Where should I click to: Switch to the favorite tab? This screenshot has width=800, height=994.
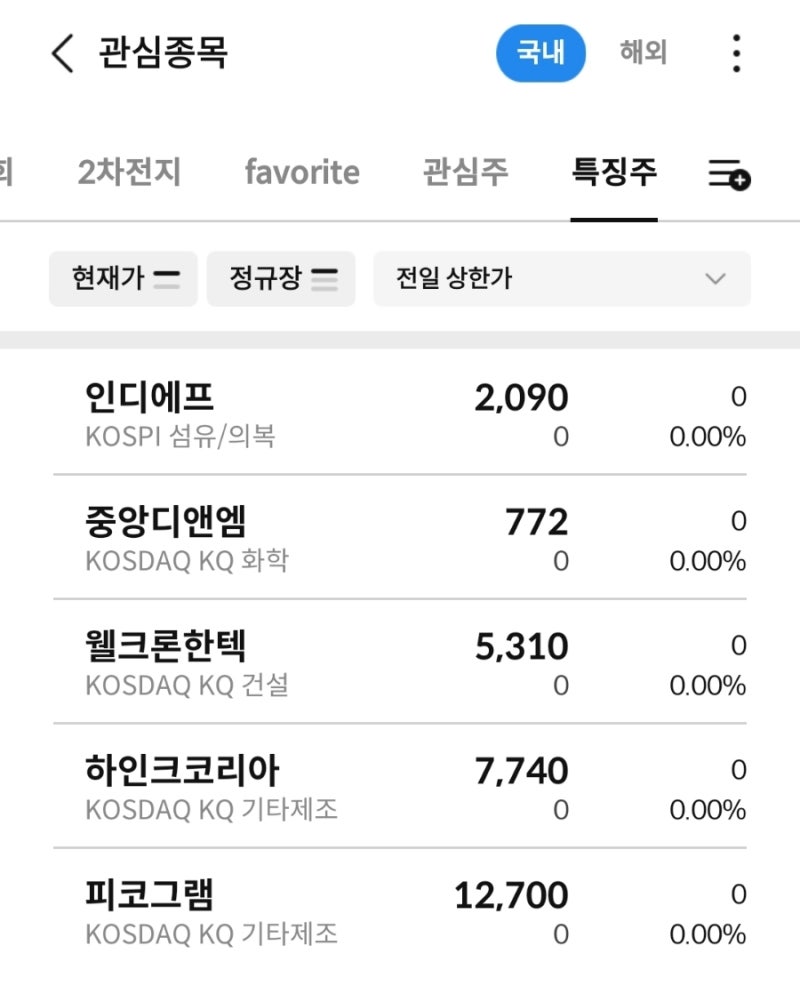[302, 172]
